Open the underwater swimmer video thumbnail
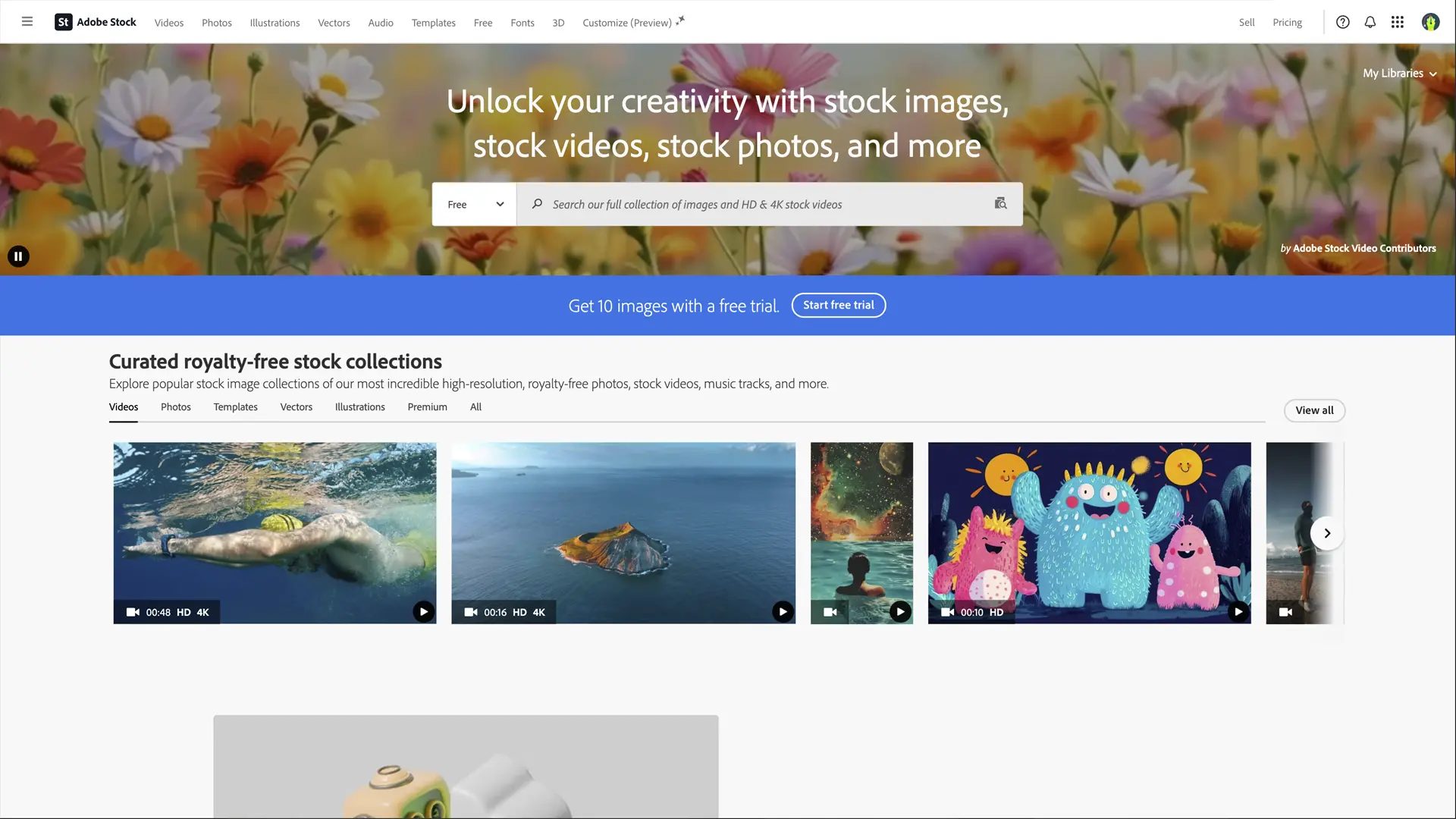 [x=275, y=533]
